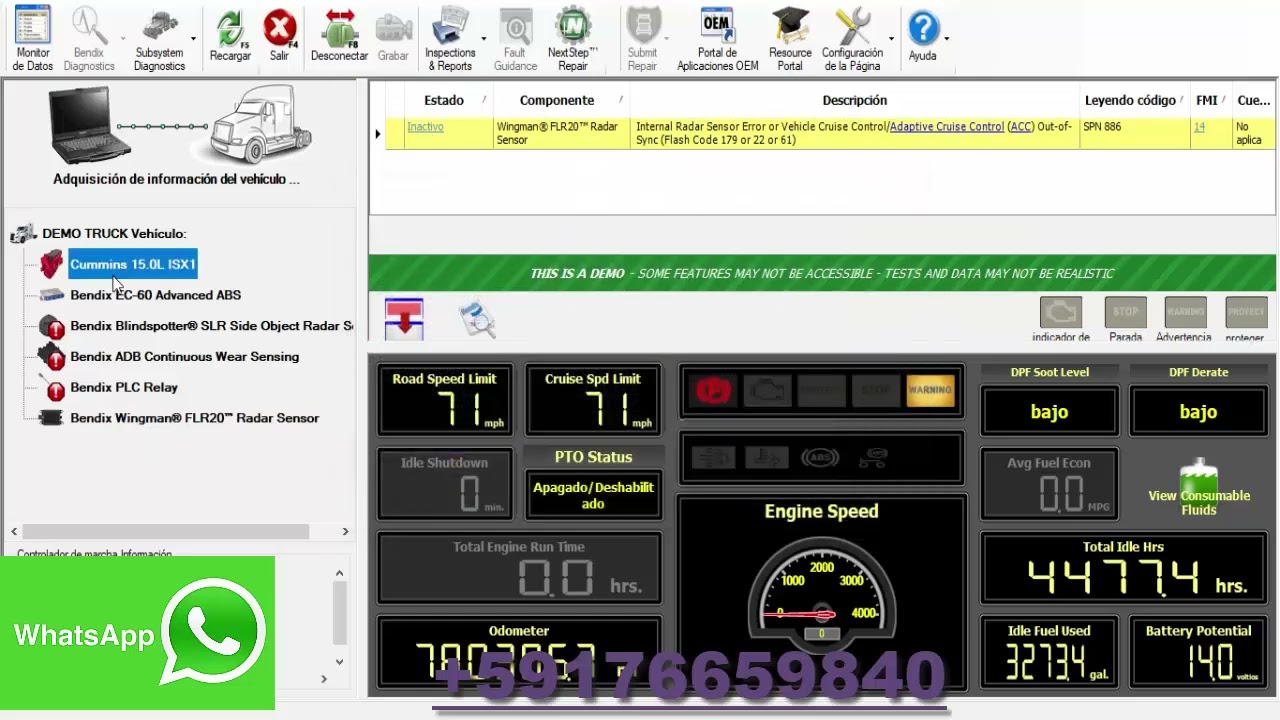Sort by Leyendo código column header
The width and height of the screenshot is (1280, 720).
click(1134, 100)
